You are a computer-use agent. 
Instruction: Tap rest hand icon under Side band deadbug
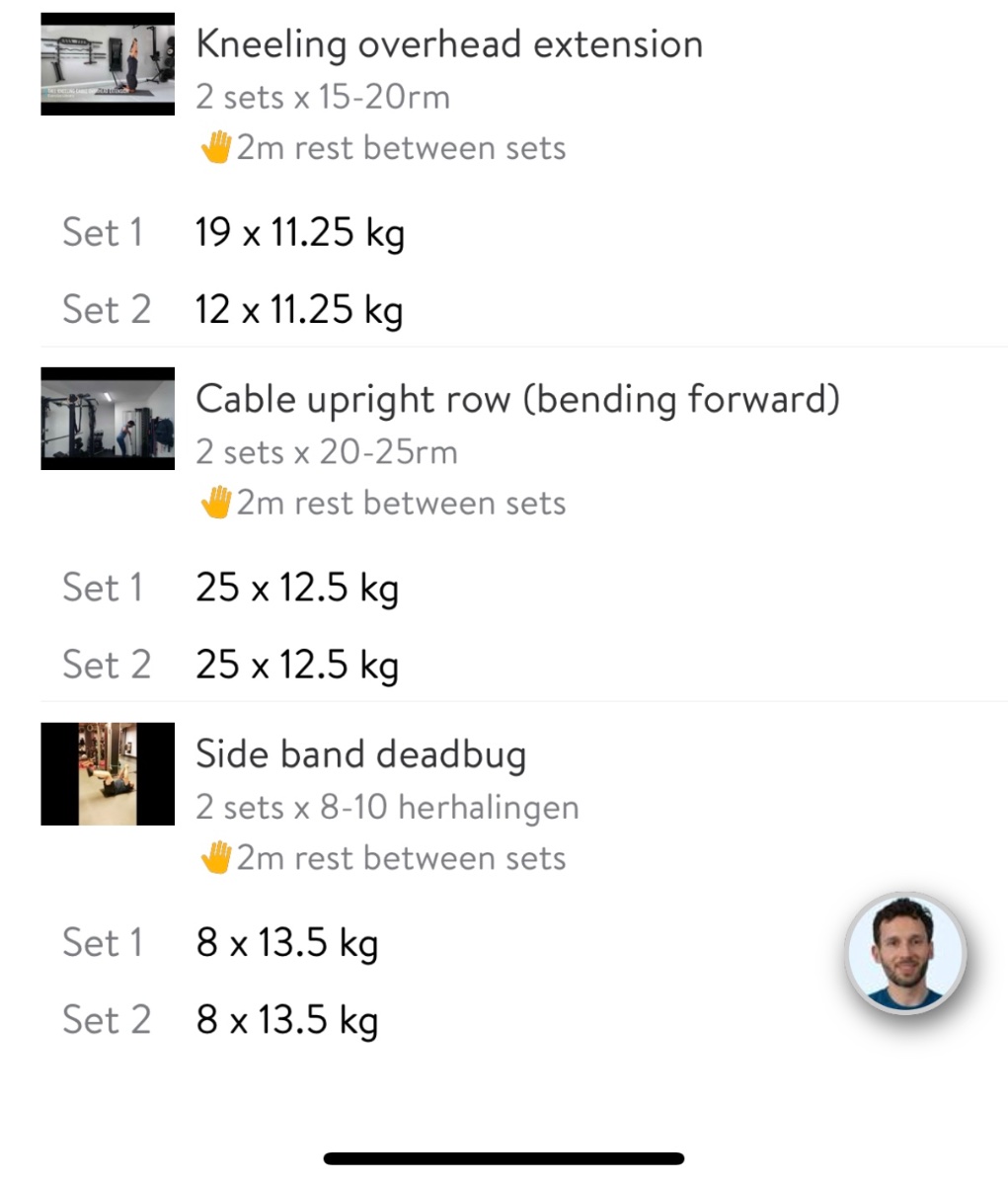(x=216, y=857)
